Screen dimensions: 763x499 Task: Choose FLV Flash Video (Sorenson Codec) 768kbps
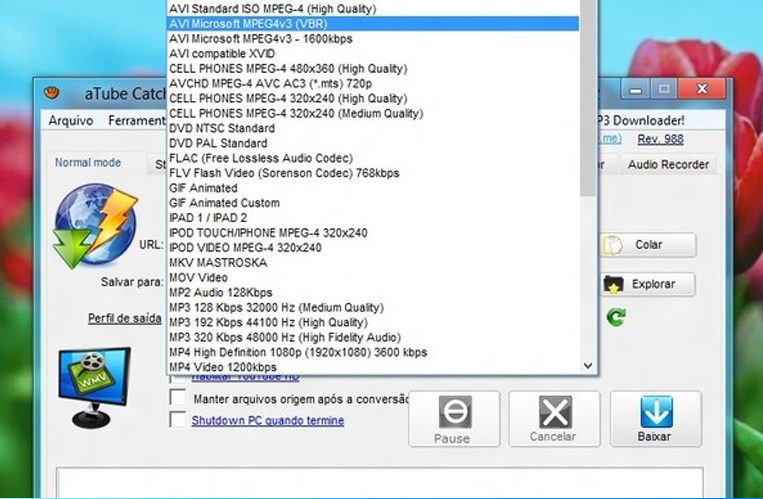[373, 173]
